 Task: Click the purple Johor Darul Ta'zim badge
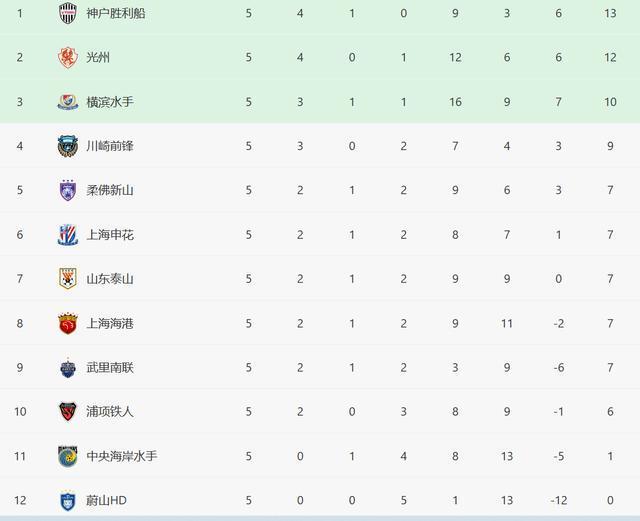click(68, 190)
